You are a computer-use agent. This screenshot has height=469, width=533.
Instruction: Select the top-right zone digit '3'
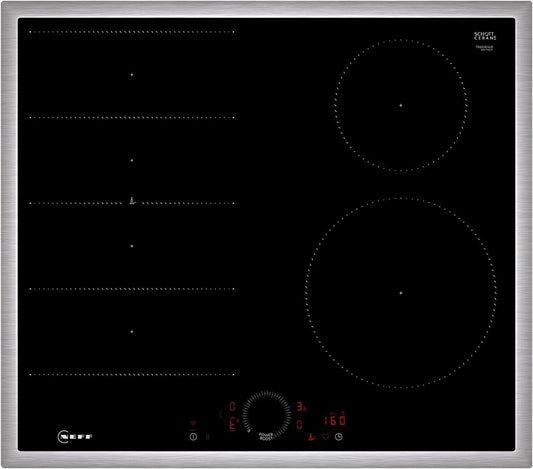tap(300, 406)
